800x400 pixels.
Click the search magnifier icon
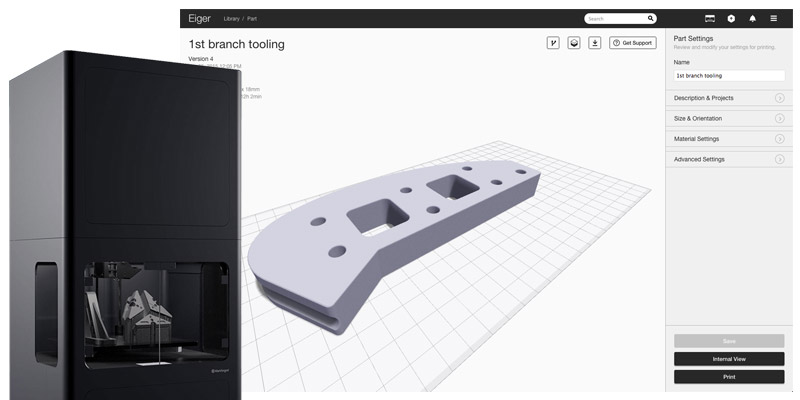pos(651,18)
